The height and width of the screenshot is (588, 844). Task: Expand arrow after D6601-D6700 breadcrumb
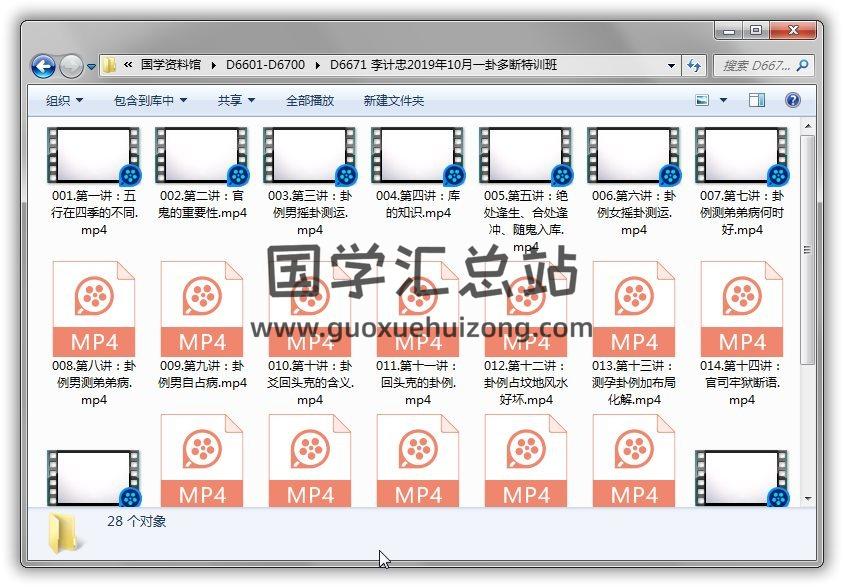[x=318, y=66]
